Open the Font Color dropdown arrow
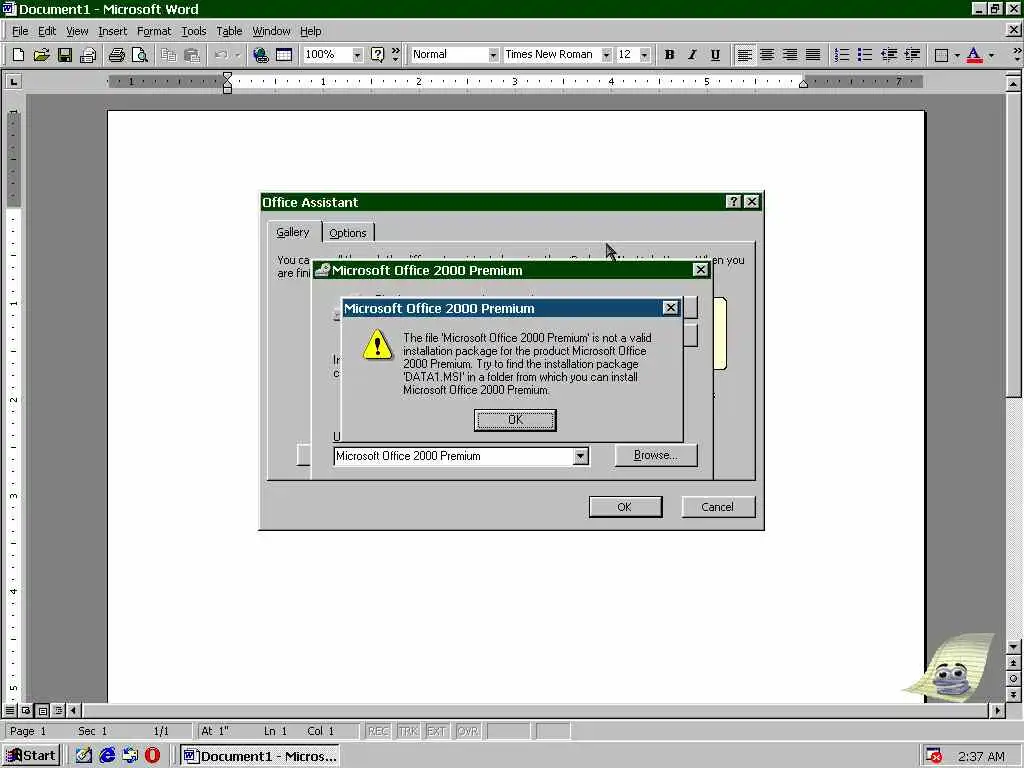The height and width of the screenshot is (768, 1024). (991, 55)
